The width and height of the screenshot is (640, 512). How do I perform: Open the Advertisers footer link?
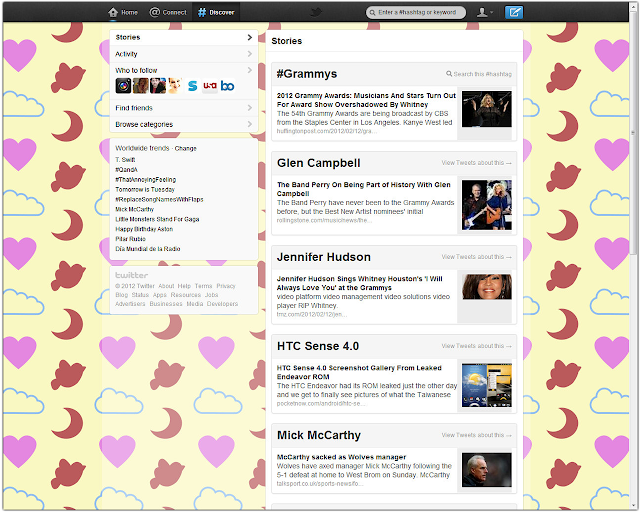[130, 304]
